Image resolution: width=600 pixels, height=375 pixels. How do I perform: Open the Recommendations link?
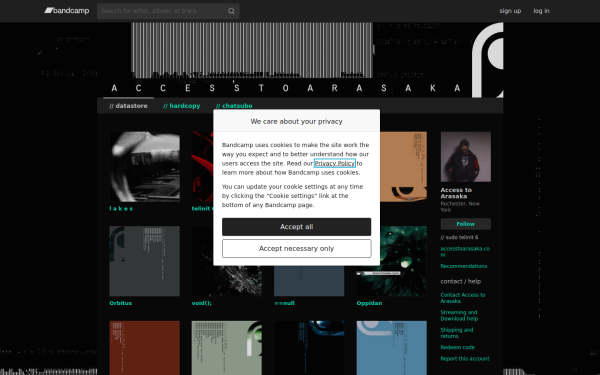(464, 266)
